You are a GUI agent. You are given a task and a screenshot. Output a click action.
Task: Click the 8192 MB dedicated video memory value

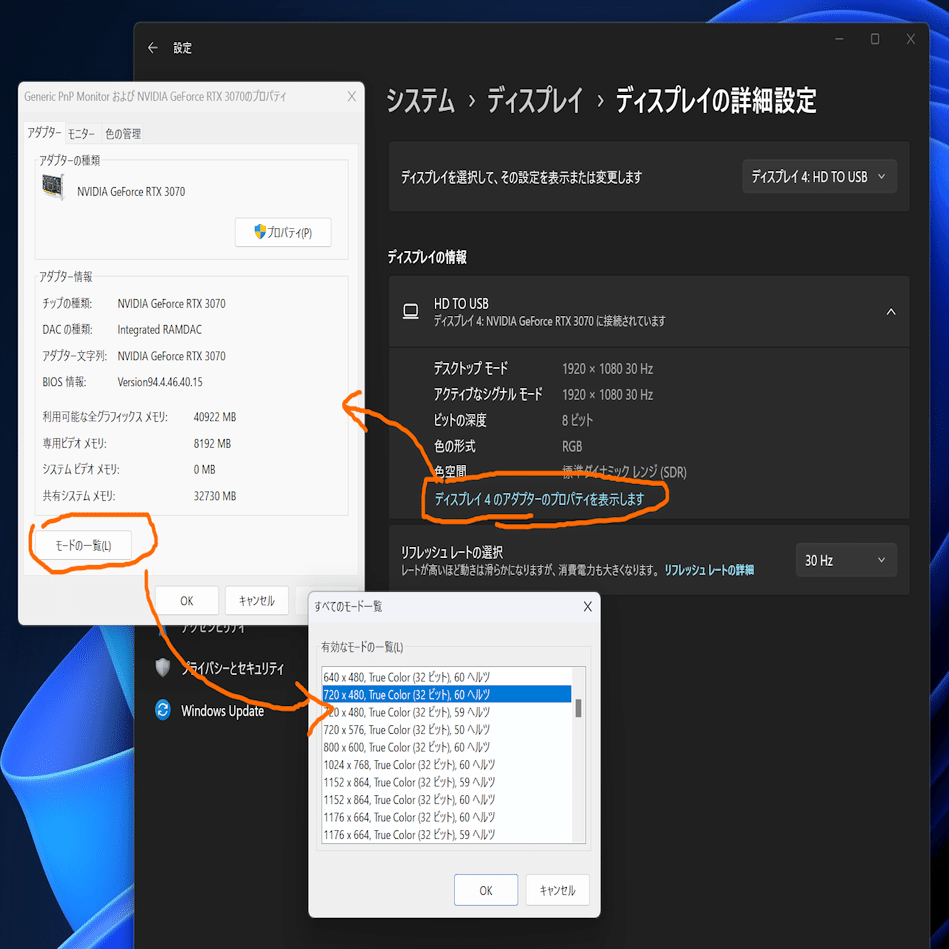[x=212, y=443]
